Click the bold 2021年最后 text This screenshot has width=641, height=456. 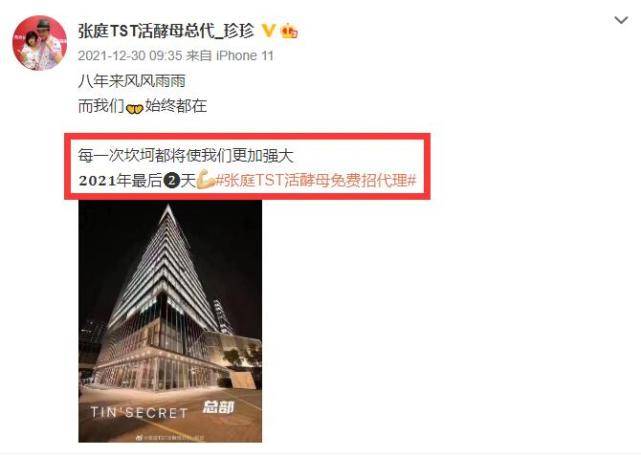point(121,180)
